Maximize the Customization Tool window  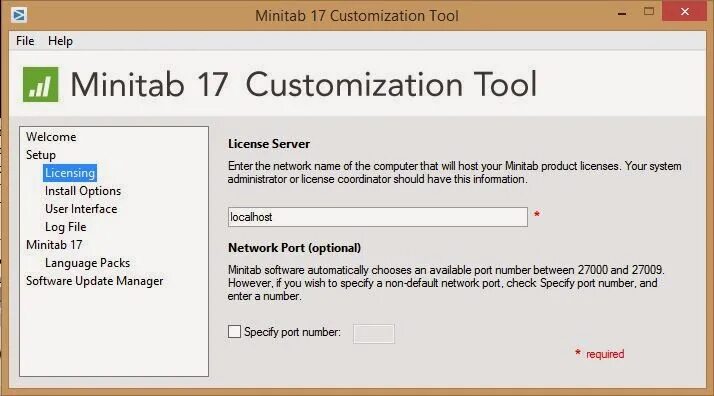pyautogui.click(x=649, y=12)
